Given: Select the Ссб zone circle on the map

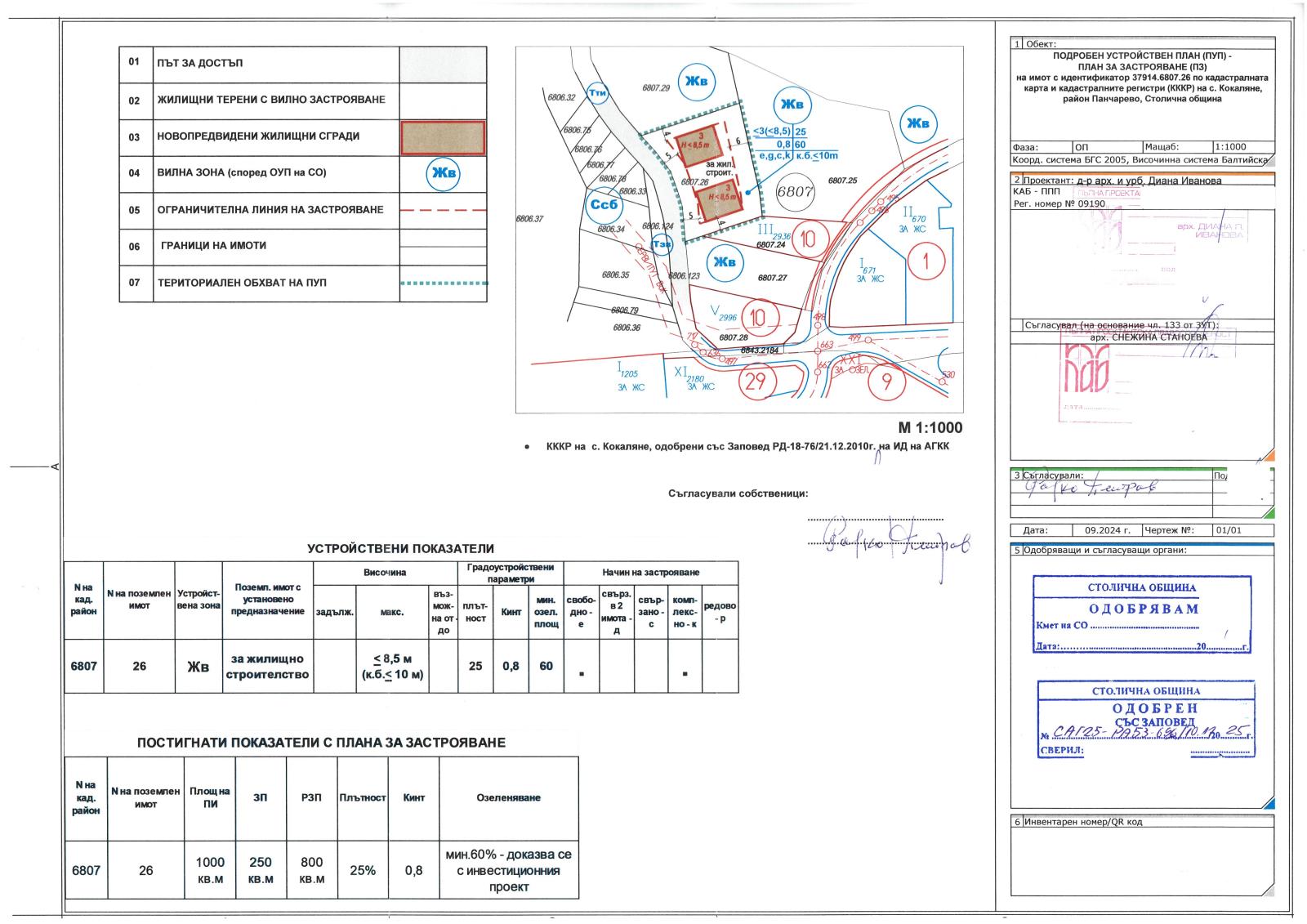Looking at the screenshot, I should 604,205.
